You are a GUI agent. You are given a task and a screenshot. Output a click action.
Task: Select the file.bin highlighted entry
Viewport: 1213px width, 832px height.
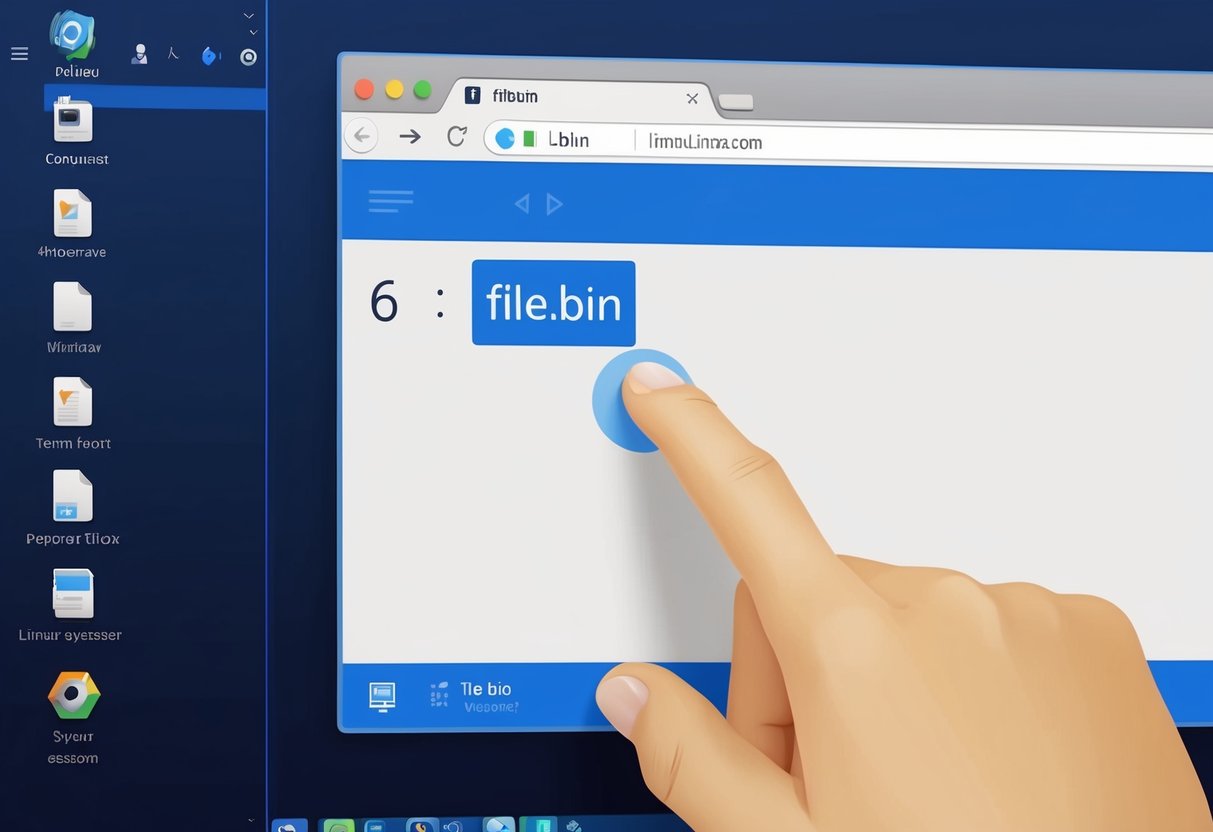coord(553,303)
